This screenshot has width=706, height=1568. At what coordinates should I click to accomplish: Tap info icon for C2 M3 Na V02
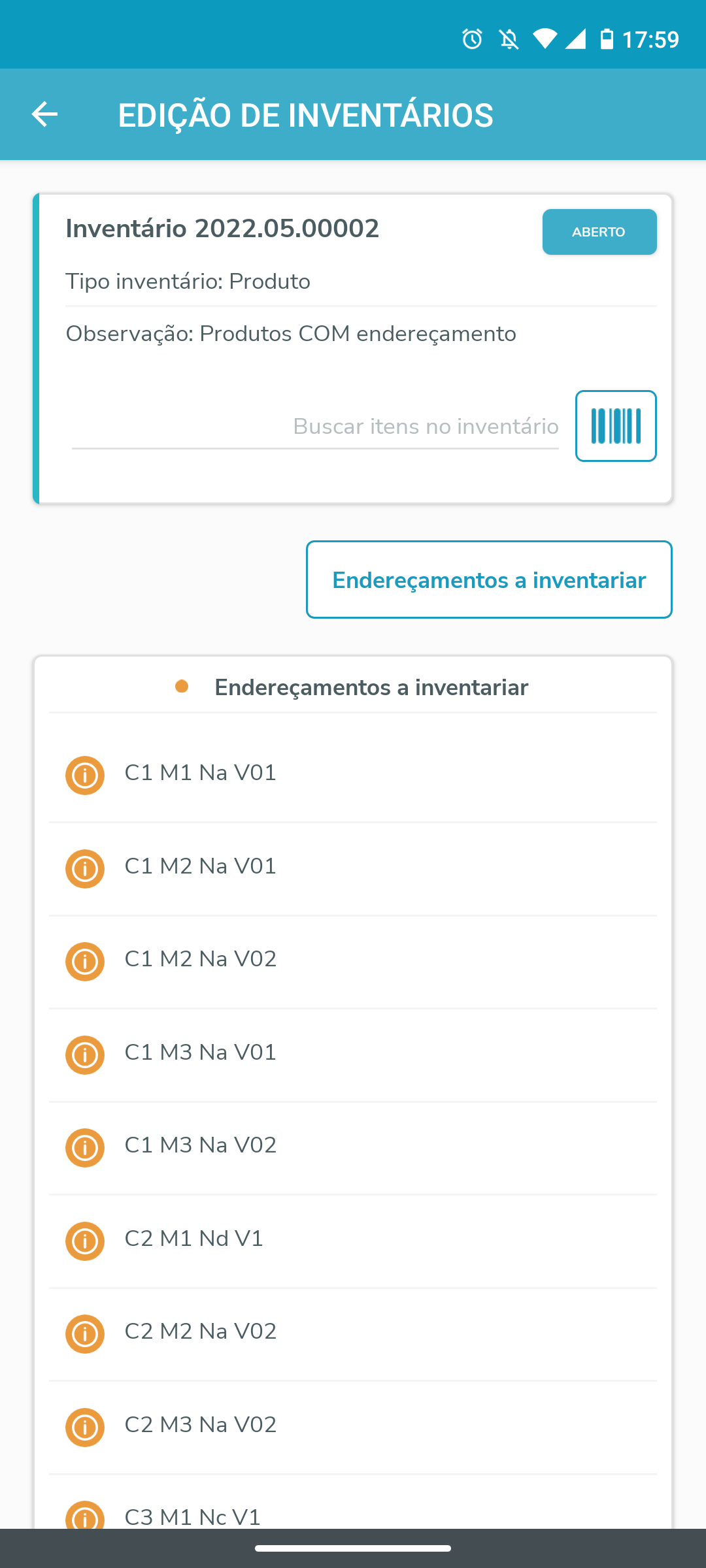(x=85, y=1428)
